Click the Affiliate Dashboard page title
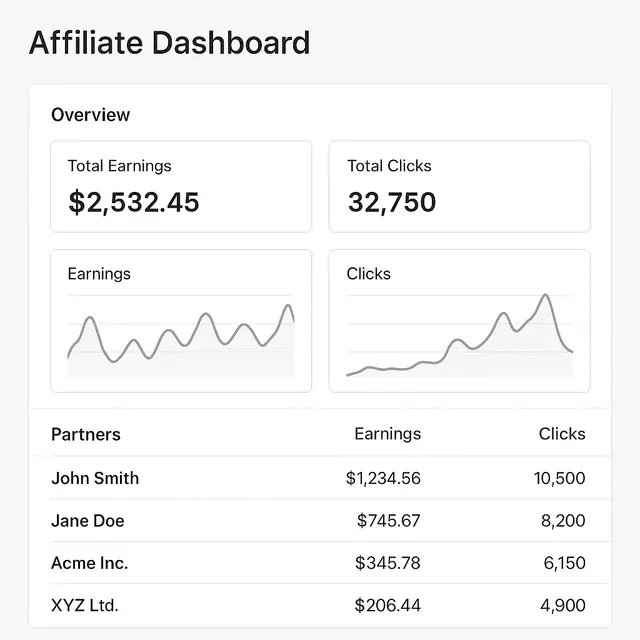This screenshot has height=640, width=640. [169, 44]
